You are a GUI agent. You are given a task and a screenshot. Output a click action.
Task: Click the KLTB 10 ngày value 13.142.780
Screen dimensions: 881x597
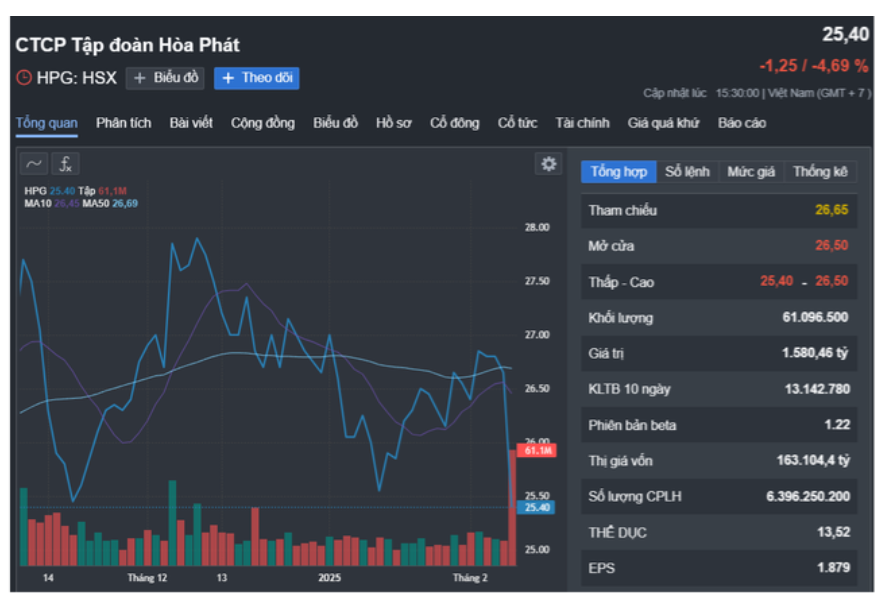(818, 389)
